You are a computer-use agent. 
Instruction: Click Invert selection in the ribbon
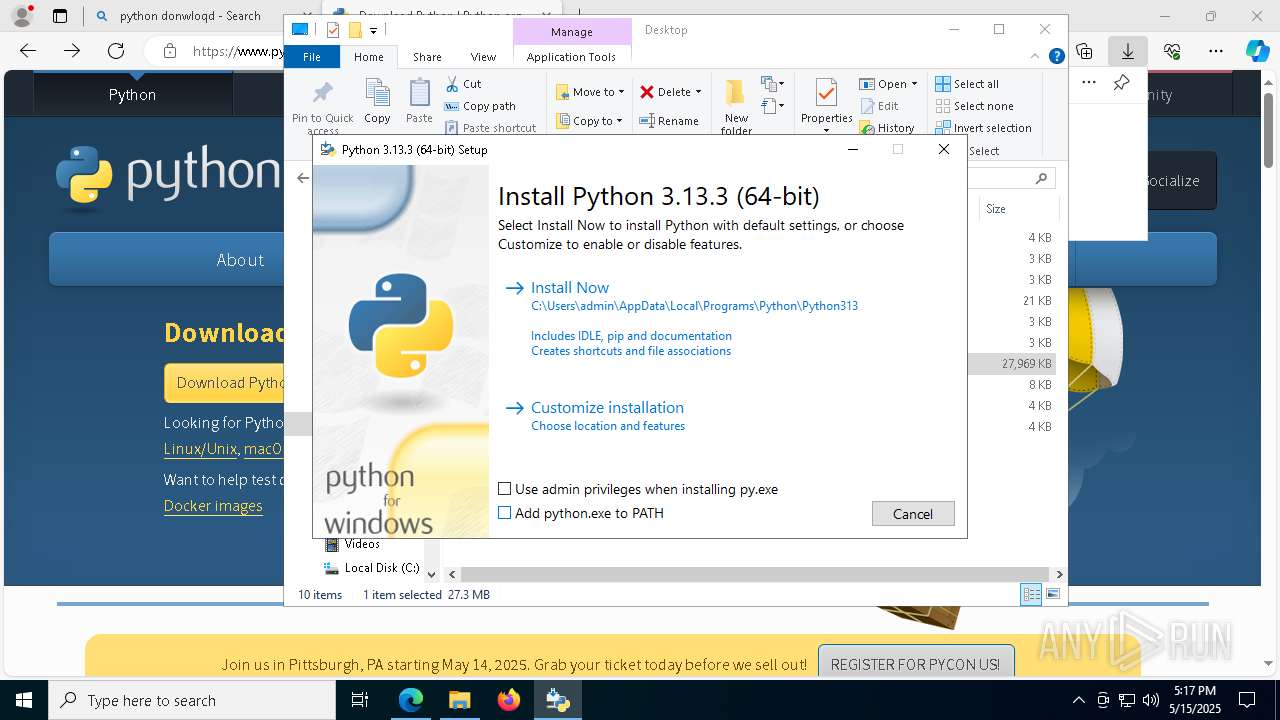984,128
